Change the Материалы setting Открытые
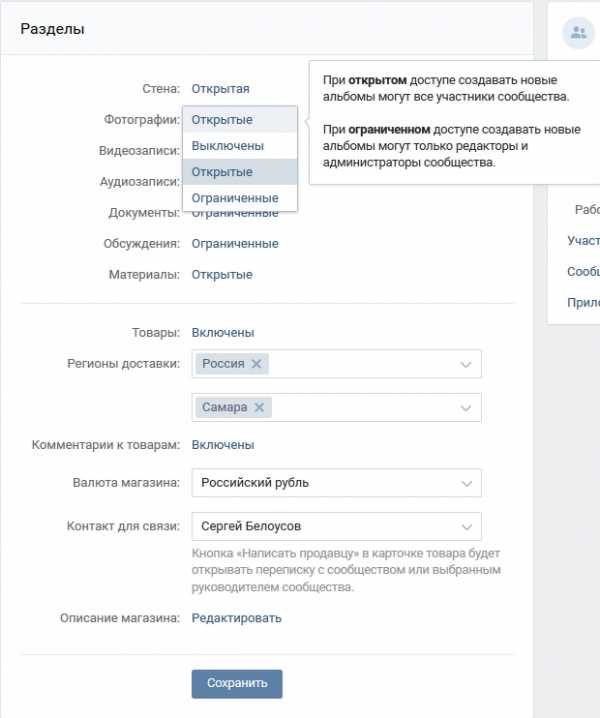The image size is (600, 718). [x=222, y=275]
